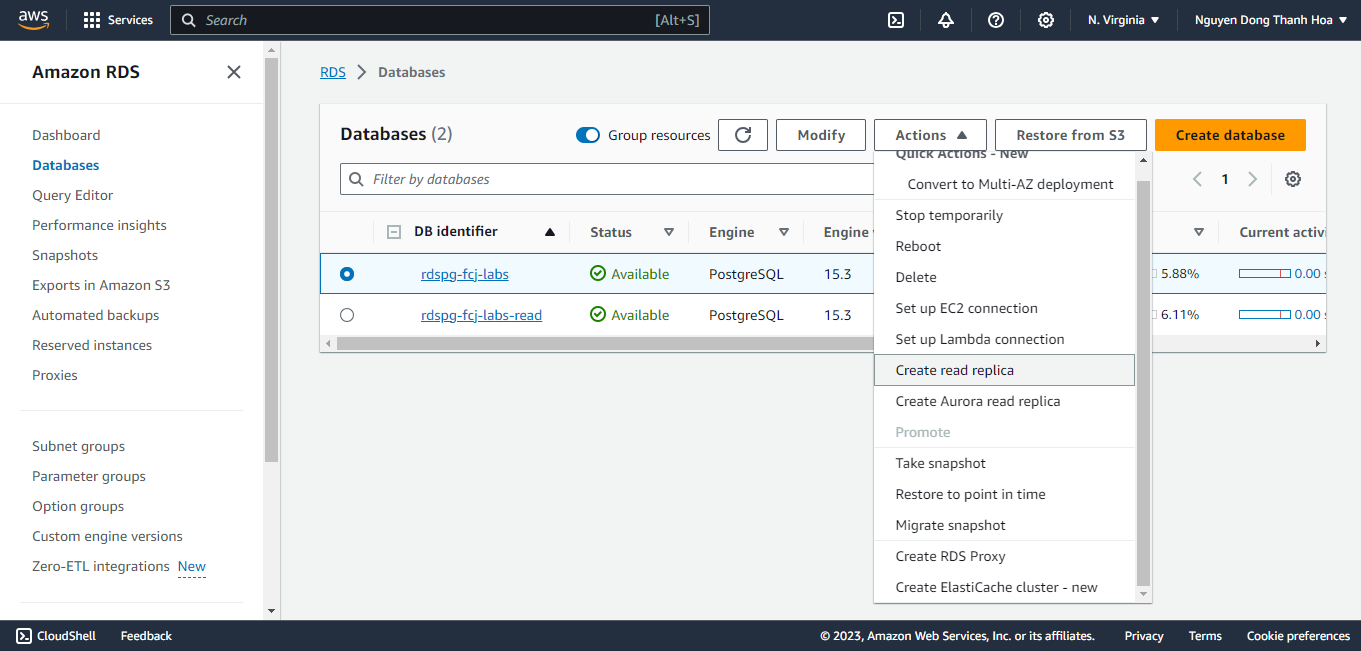Open Parameter groups in sidebar

click(x=89, y=476)
